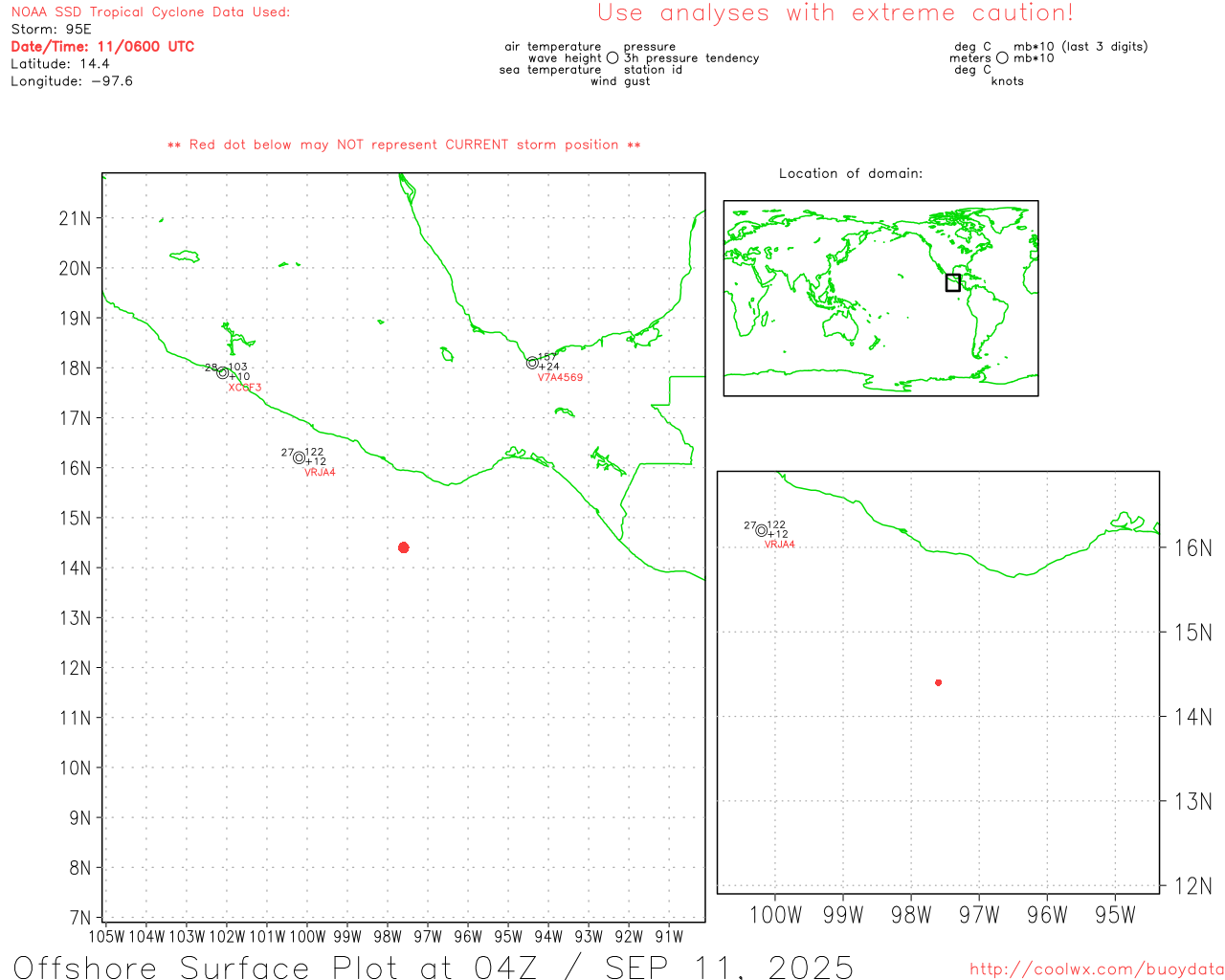The width and height of the screenshot is (1225, 980).
Task: Click the 'Storm: 95E' text
Action: point(51,30)
